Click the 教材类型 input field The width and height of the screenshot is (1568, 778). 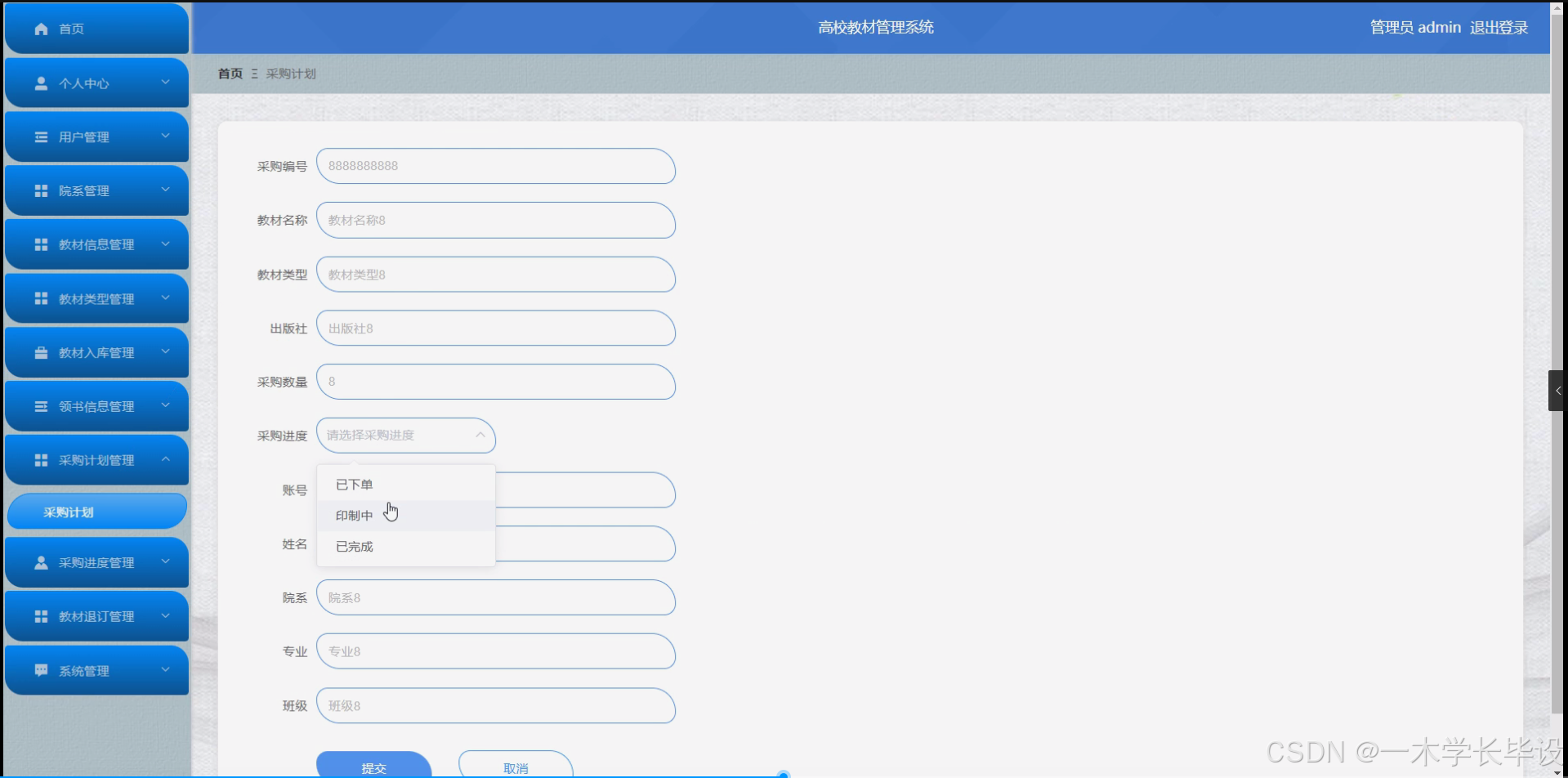495,275
